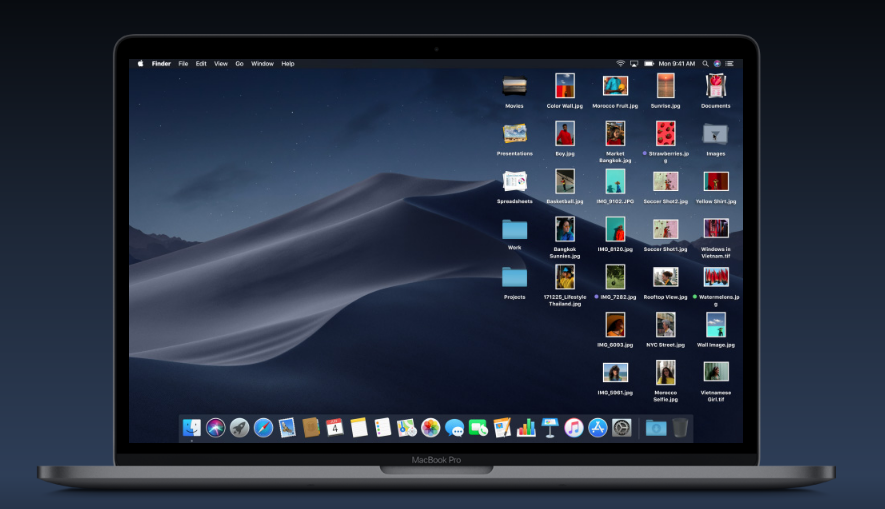Select the Work folder
This screenshot has width=885, height=509.
pyautogui.click(x=514, y=230)
